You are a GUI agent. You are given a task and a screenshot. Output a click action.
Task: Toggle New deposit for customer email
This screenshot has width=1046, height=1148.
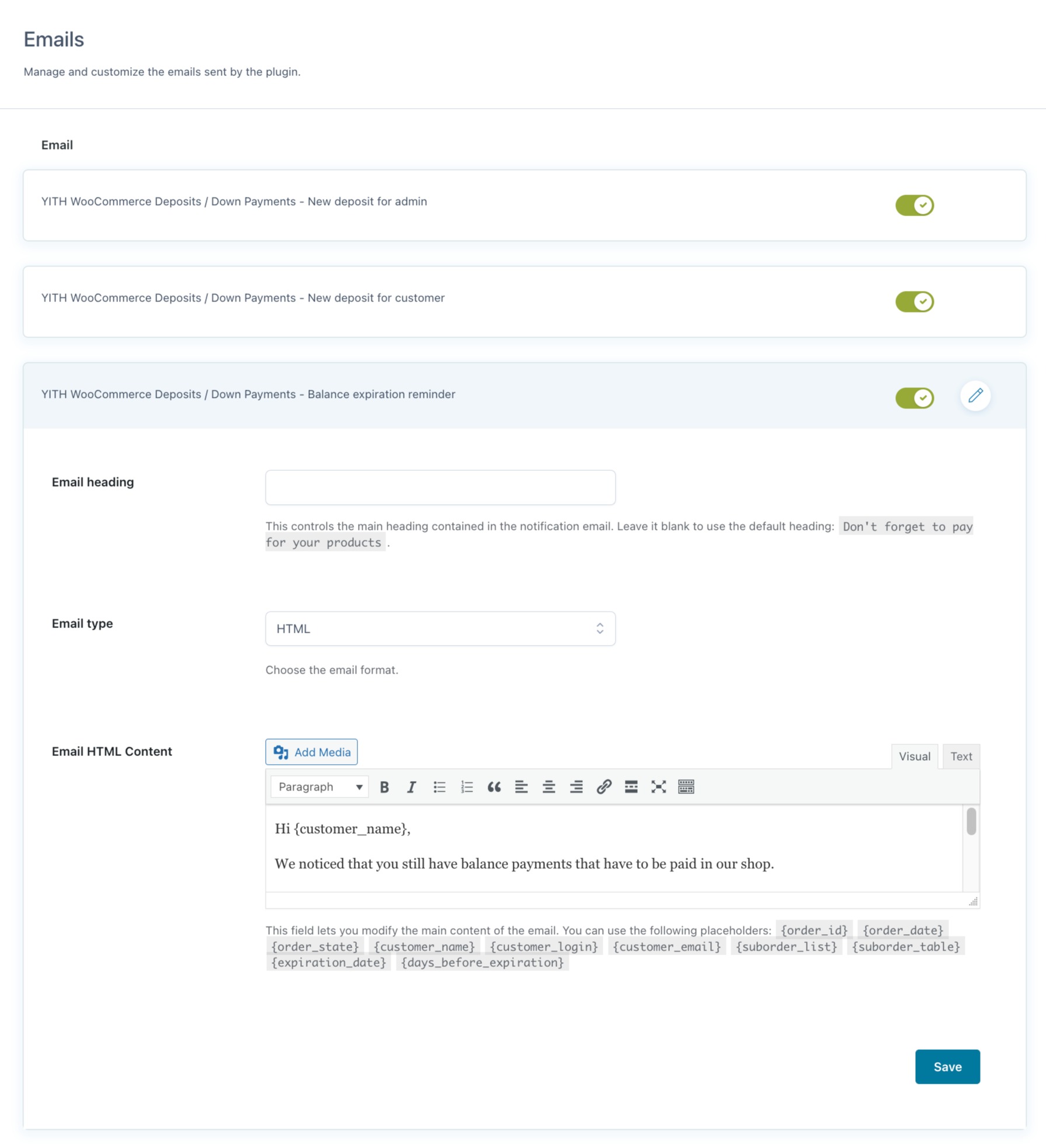(914, 301)
